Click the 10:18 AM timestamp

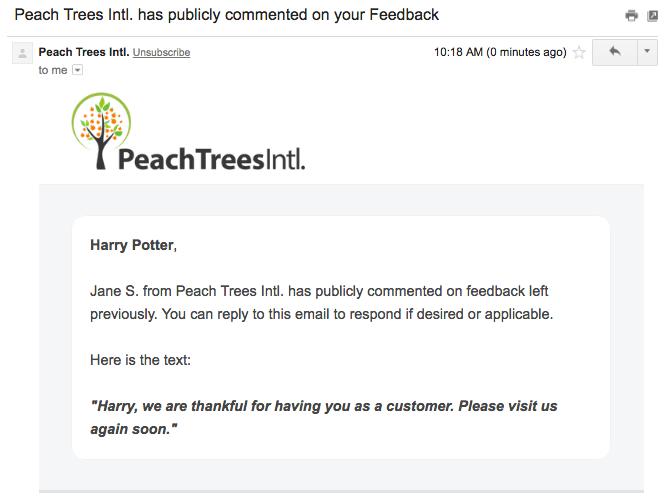500,52
